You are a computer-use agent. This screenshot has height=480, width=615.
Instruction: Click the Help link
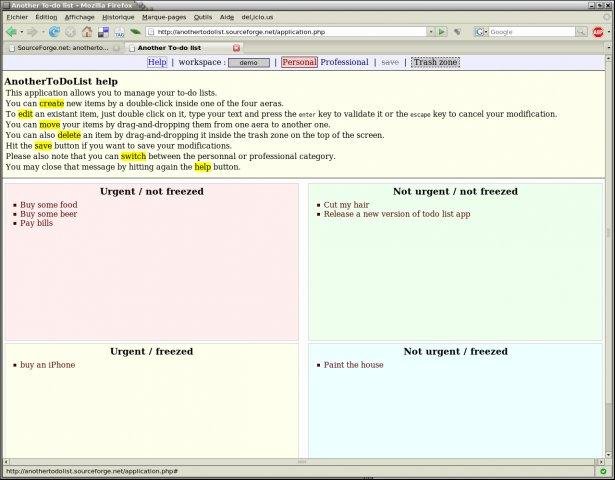[x=157, y=62]
